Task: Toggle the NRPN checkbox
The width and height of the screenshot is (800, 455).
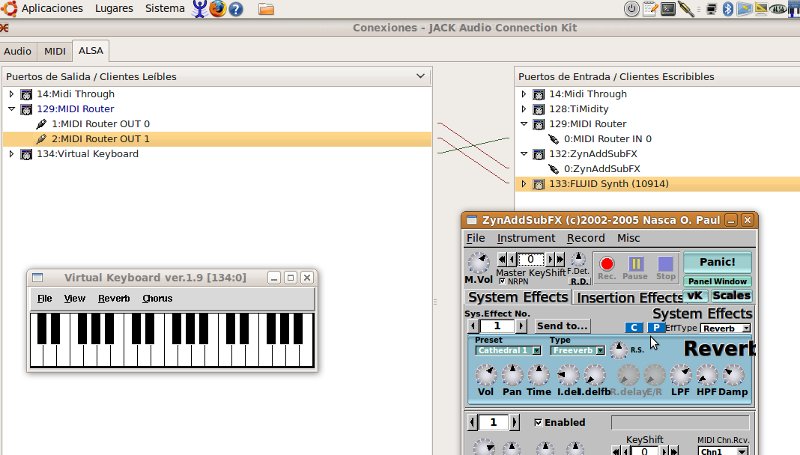Action: click(502, 281)
